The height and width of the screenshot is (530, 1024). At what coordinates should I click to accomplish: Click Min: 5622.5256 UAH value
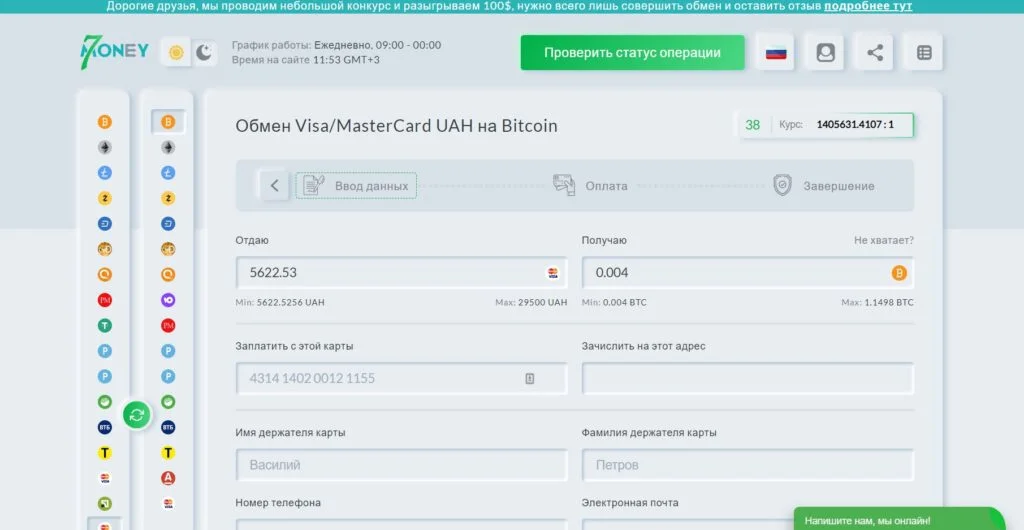[280, 303]
